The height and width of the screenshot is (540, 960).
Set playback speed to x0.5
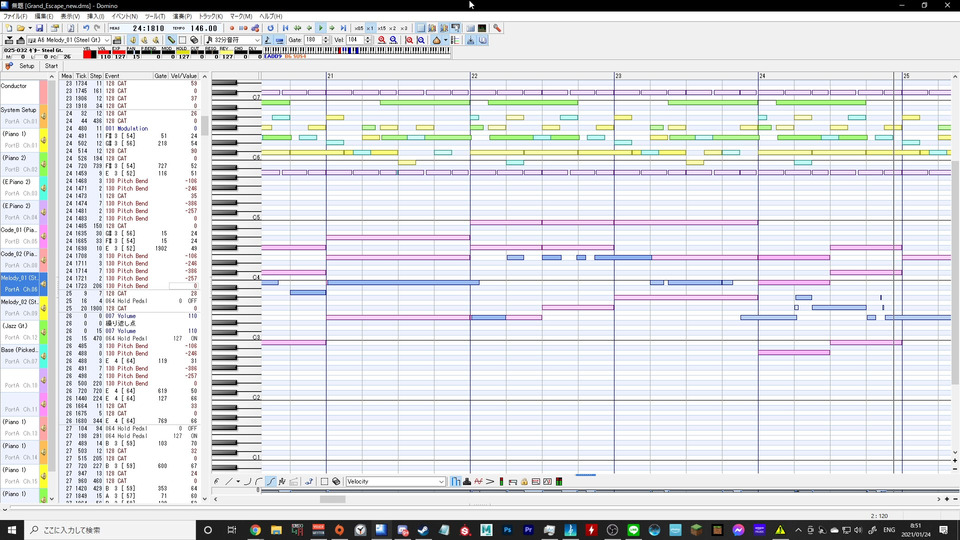click(x=359, y=28)
